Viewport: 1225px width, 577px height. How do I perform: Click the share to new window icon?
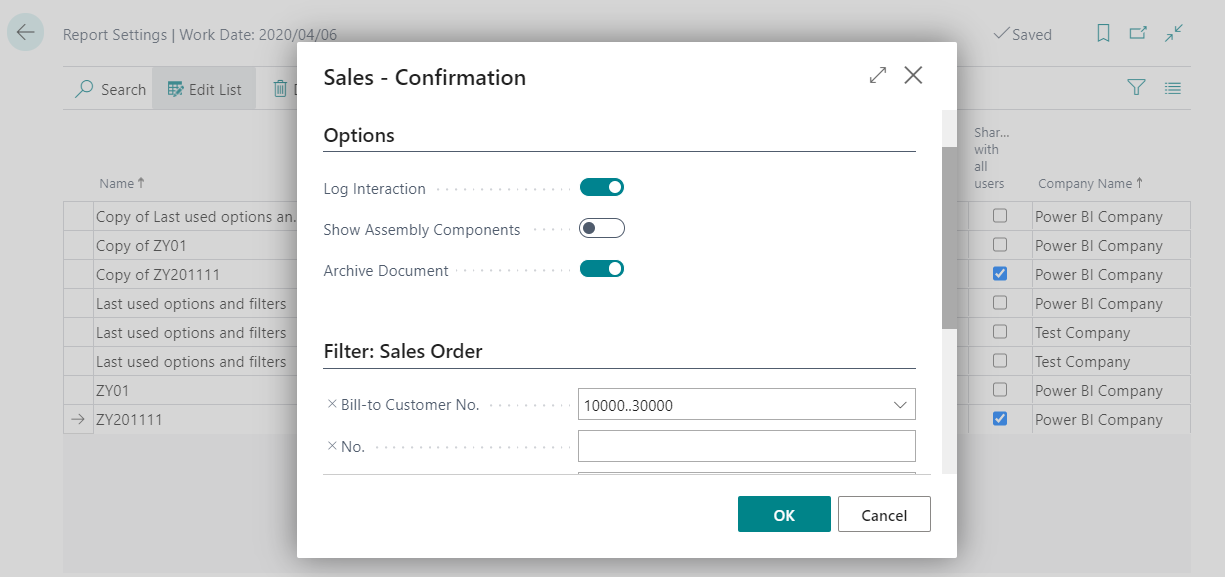(x=1138, y=33)
